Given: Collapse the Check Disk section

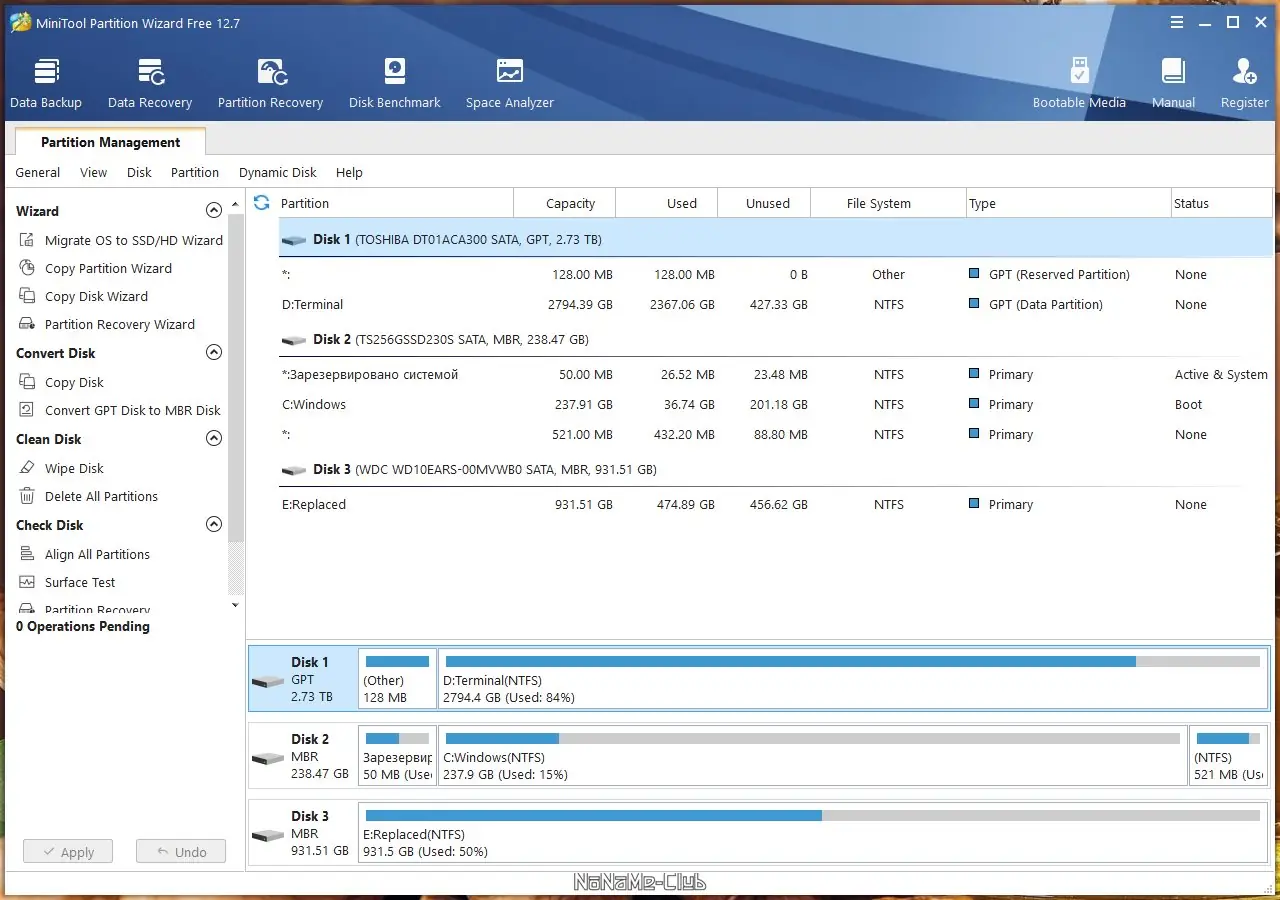Looking at the screenshot, I should click(213, 525).
